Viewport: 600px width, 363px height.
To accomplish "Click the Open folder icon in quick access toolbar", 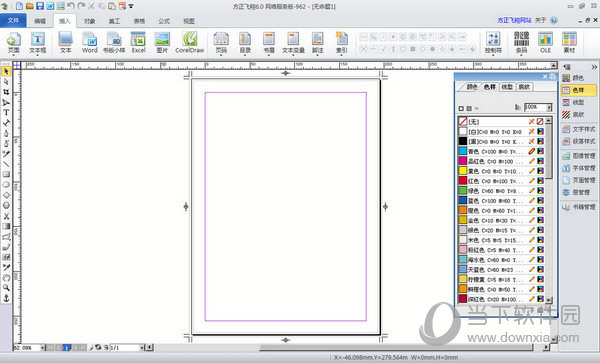I will (x=30, y=6).
